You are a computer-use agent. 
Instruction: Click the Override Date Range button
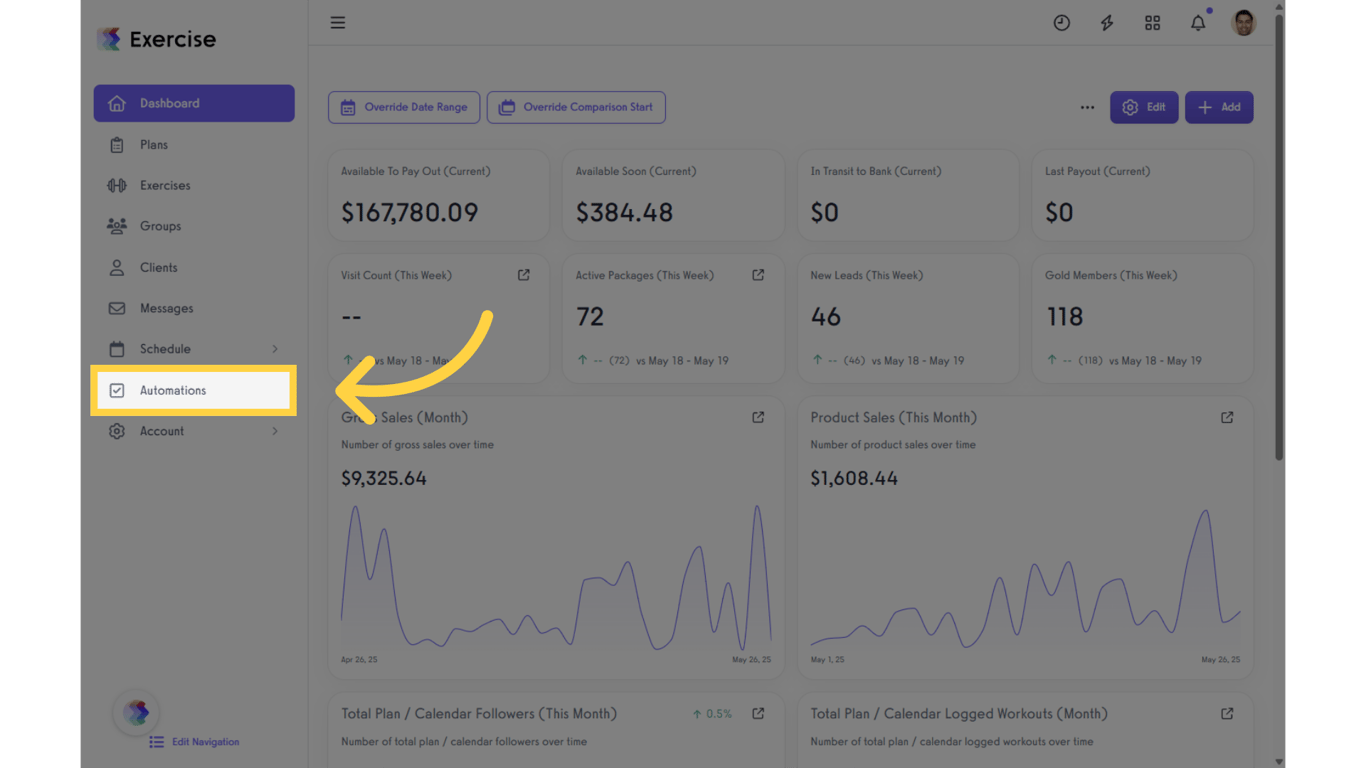[404, 107]
